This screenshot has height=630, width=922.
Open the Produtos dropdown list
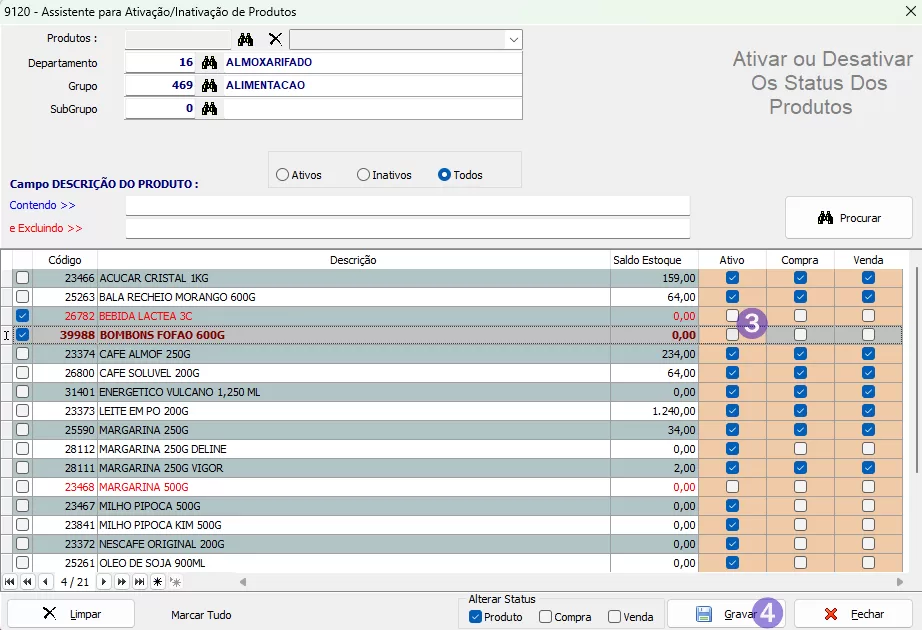[x=514, y=39]
